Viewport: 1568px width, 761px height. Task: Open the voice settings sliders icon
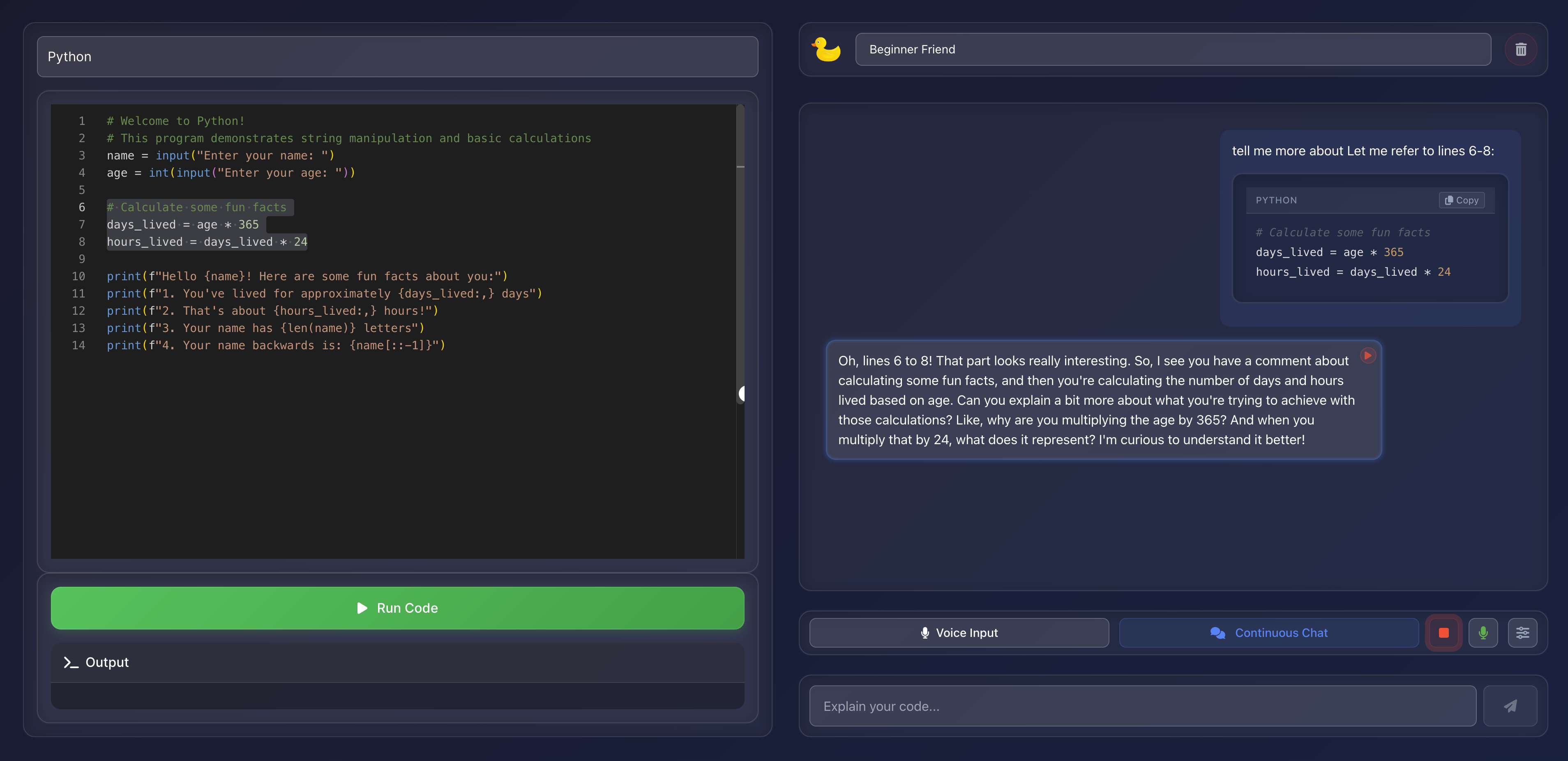click(1522, 633)
